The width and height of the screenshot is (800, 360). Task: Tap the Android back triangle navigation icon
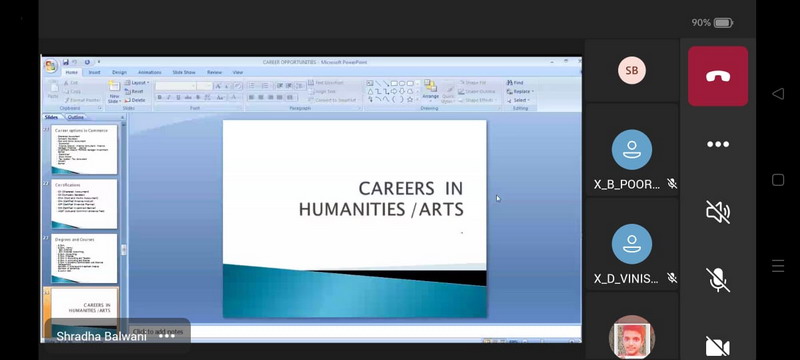coord(778,94)
